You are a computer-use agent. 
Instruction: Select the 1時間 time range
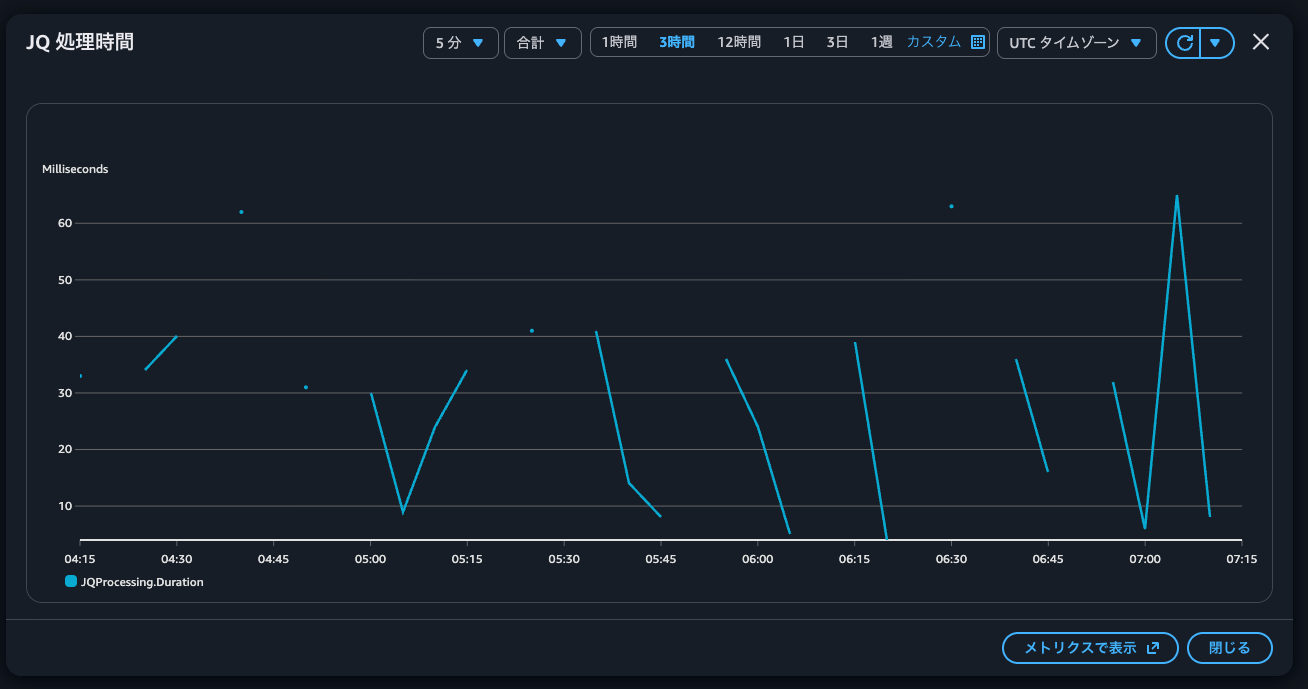coord(619,42)
